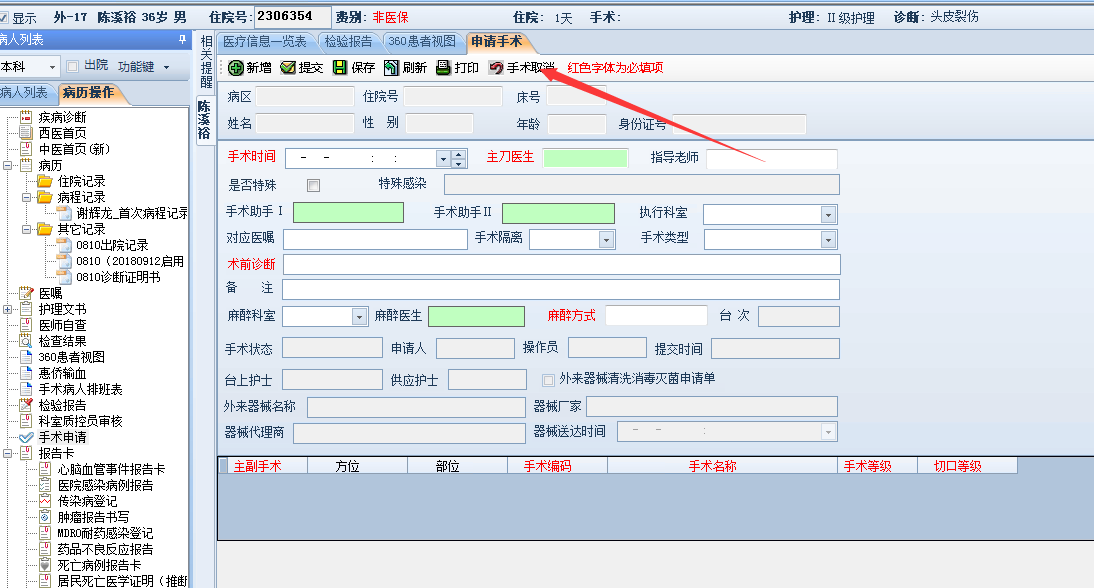Click the 对应医嘱 input field

(375, 239)
